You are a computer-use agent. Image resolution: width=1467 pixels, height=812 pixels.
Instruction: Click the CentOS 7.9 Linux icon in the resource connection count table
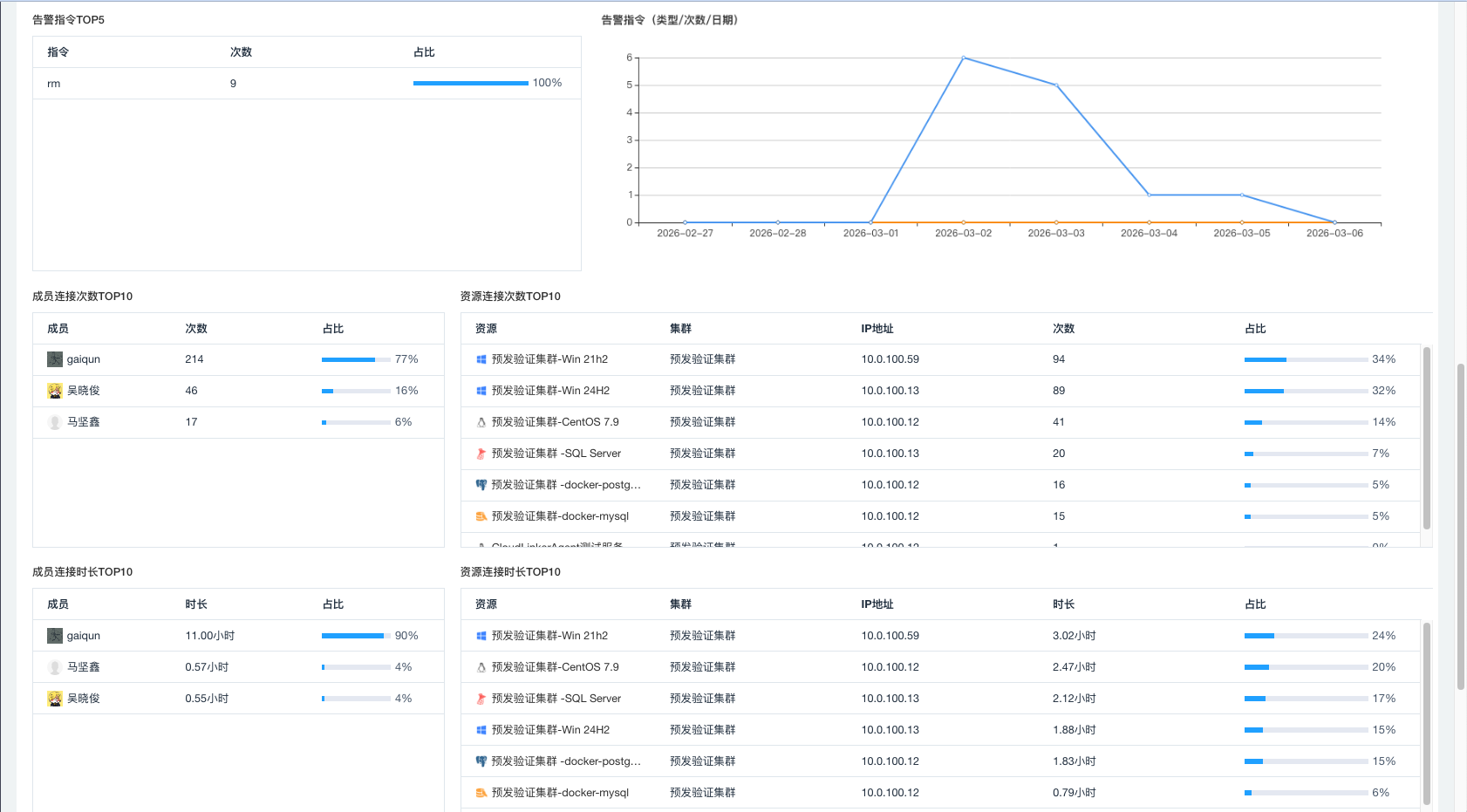click(x=481, y=422)
